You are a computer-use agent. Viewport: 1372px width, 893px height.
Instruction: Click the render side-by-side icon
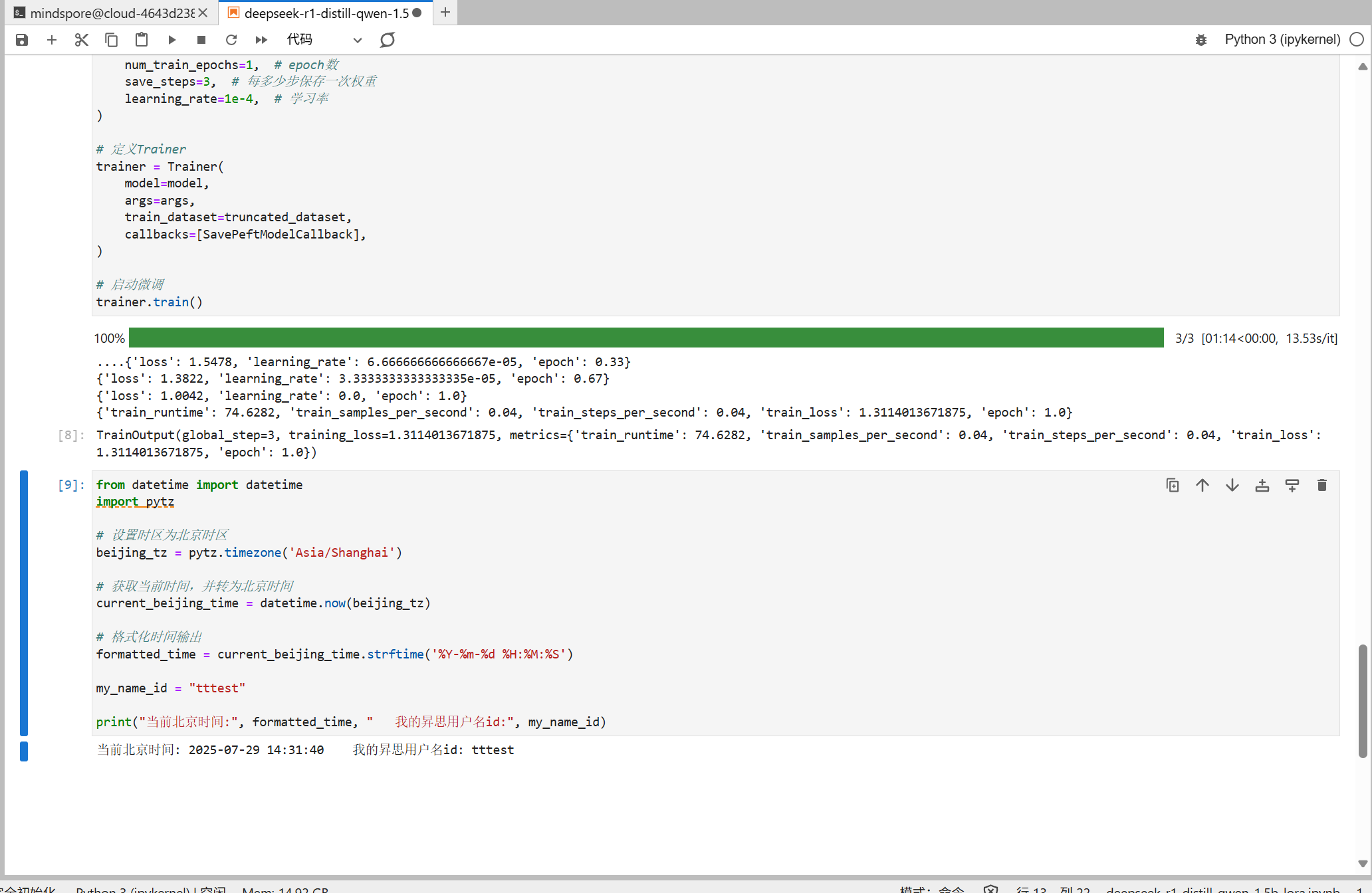coord(388,40)
